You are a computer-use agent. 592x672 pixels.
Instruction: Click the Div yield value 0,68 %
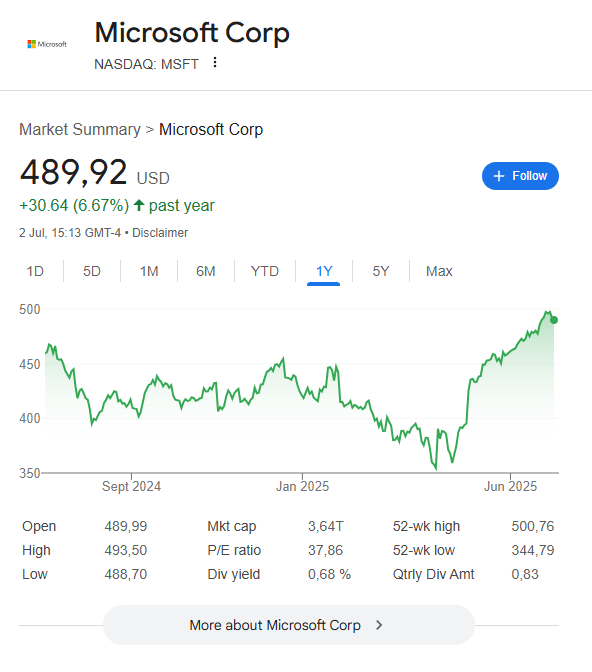(329, 574)
